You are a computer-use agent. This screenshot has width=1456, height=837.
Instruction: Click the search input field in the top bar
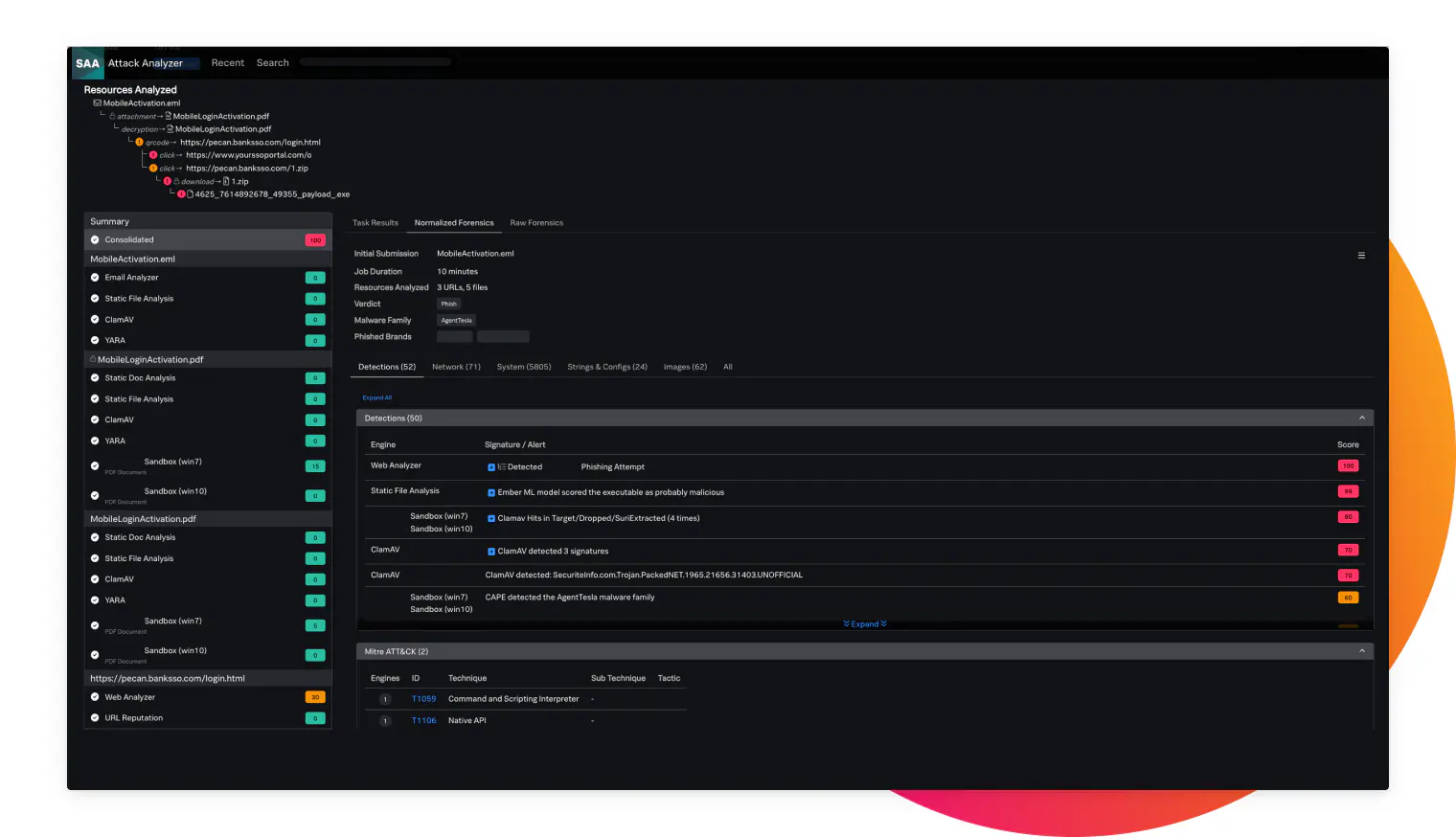point(375,61)
